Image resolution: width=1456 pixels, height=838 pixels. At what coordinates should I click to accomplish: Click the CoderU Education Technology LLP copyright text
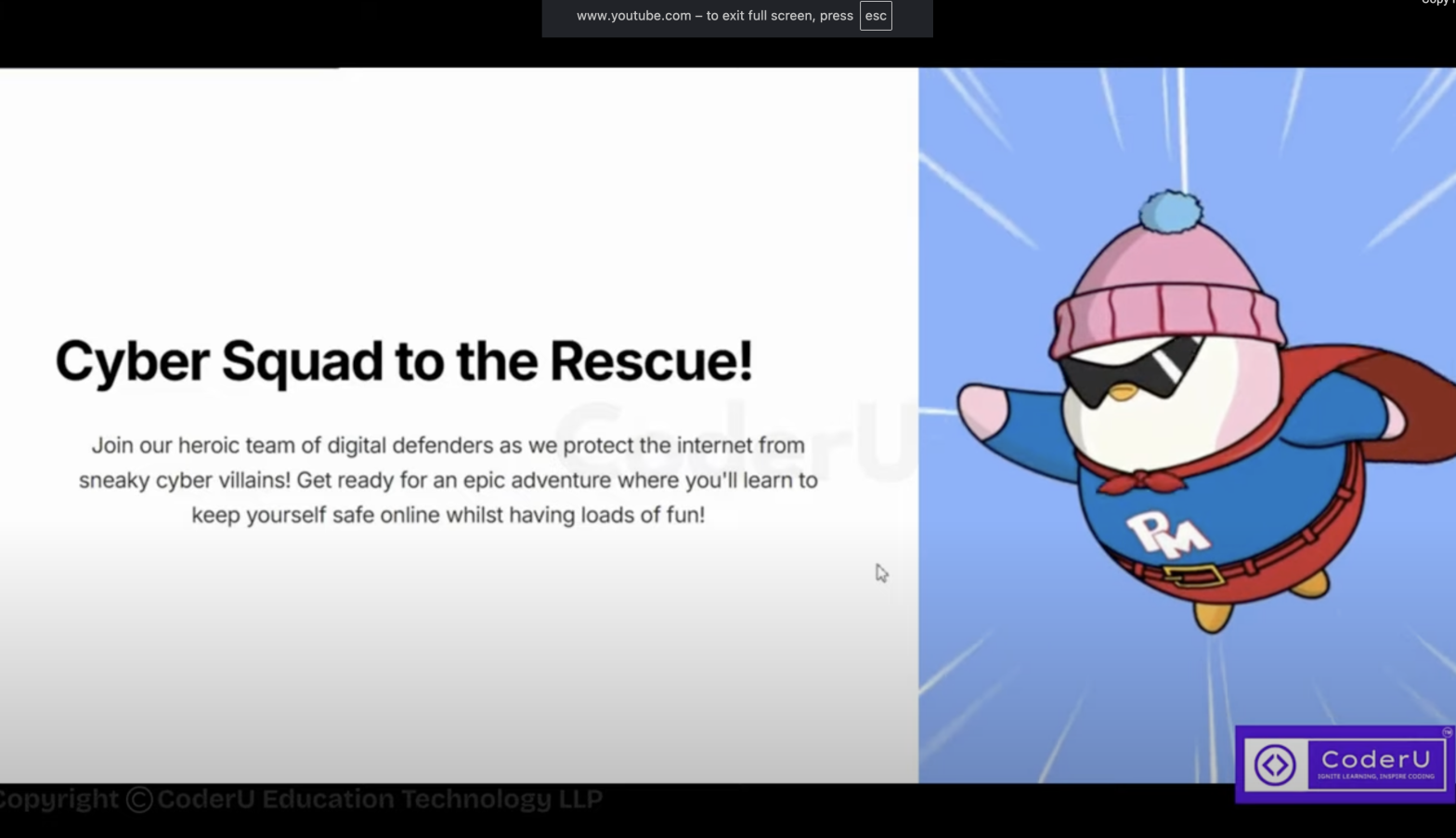point(379,799)
